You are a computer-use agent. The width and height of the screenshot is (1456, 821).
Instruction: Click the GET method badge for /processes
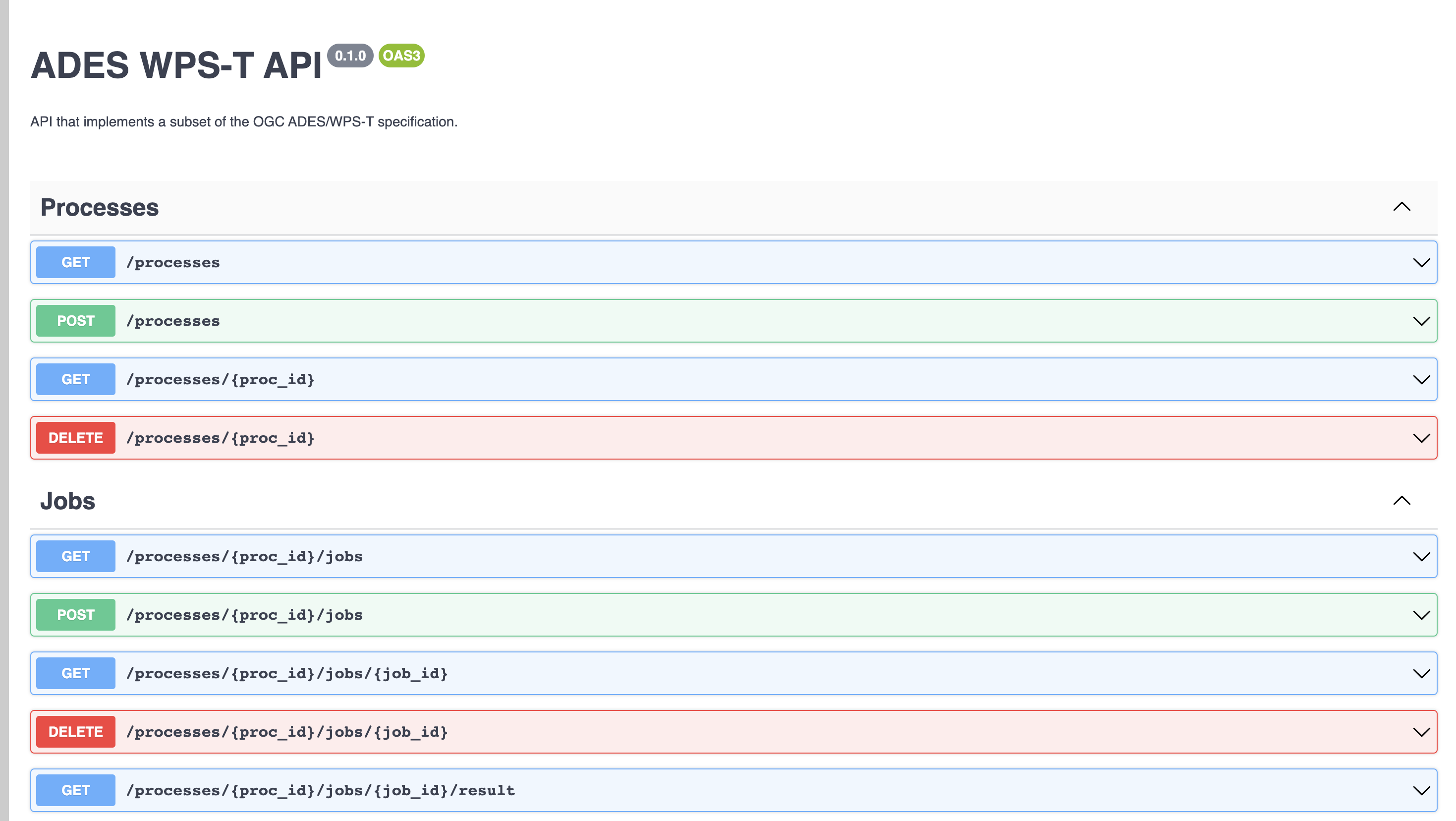pos(76,262)
